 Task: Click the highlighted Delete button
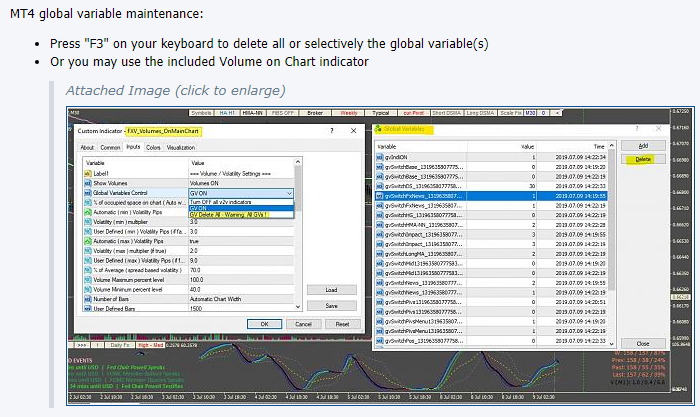click(x=643, y=159)
